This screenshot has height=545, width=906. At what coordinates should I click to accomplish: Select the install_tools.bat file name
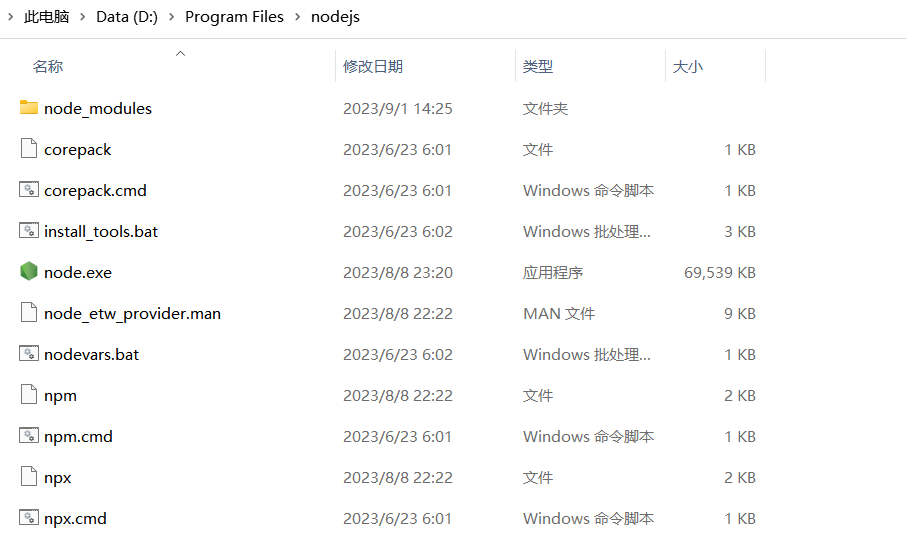click(x=101, y=232)
